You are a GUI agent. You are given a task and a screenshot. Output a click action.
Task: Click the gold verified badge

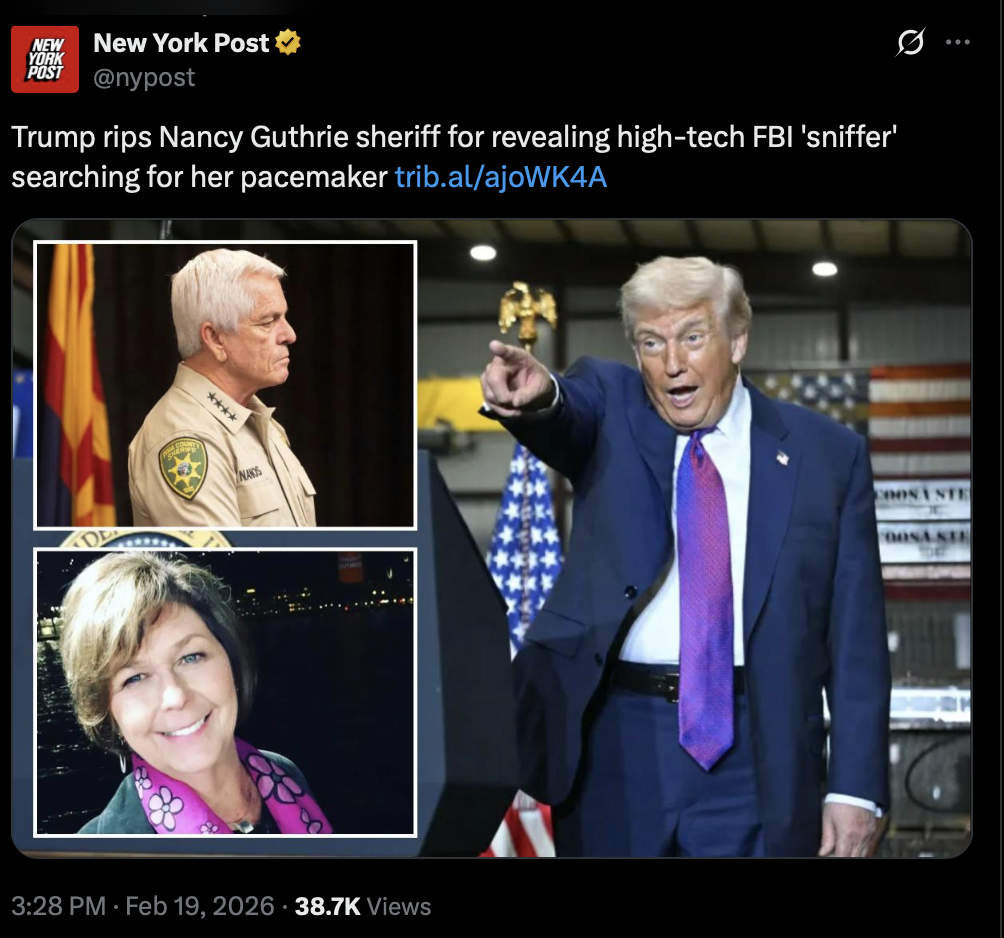coord(287,42)
